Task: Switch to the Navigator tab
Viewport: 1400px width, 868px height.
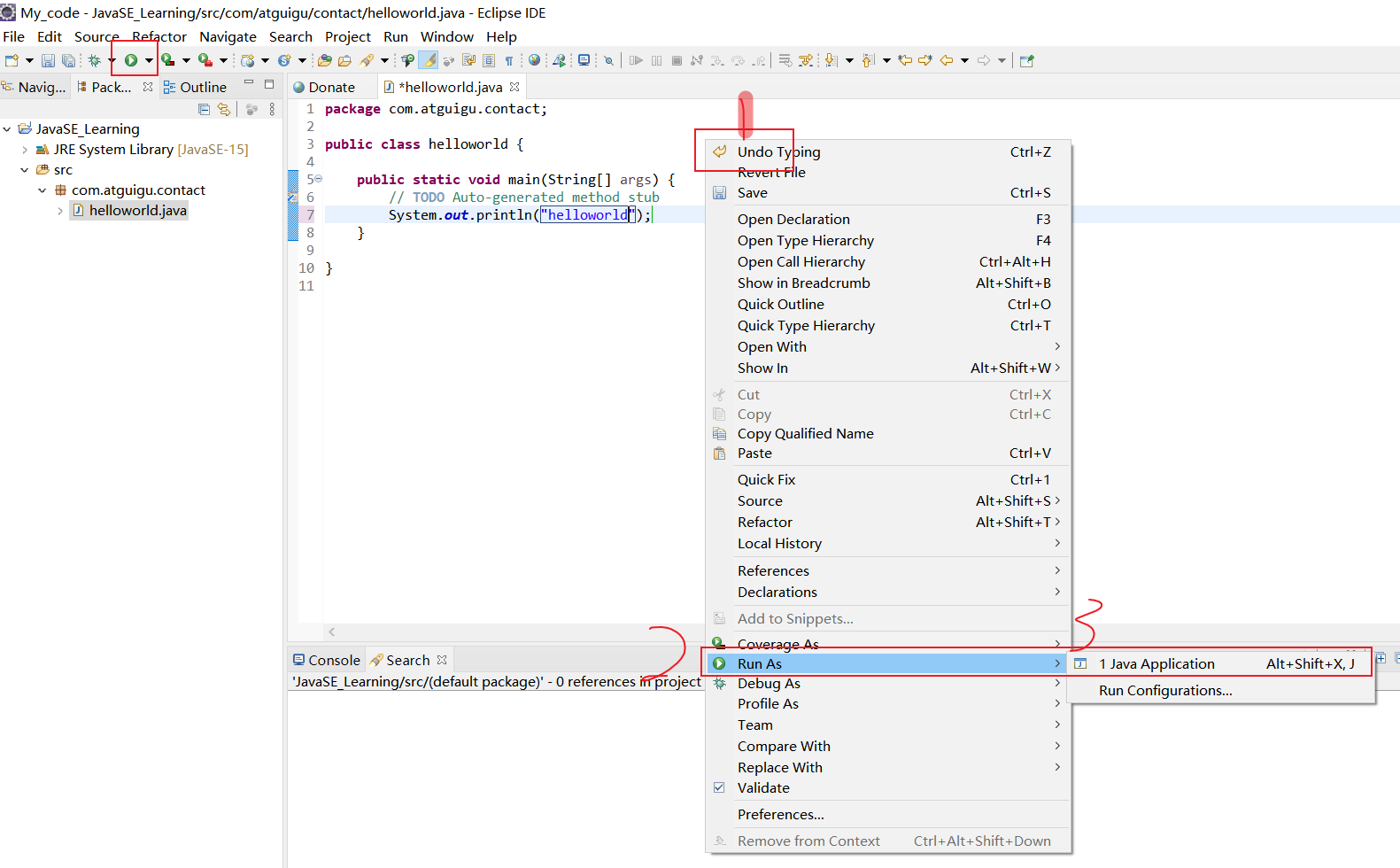Action: pyautogui.click(x=34, y=87)
